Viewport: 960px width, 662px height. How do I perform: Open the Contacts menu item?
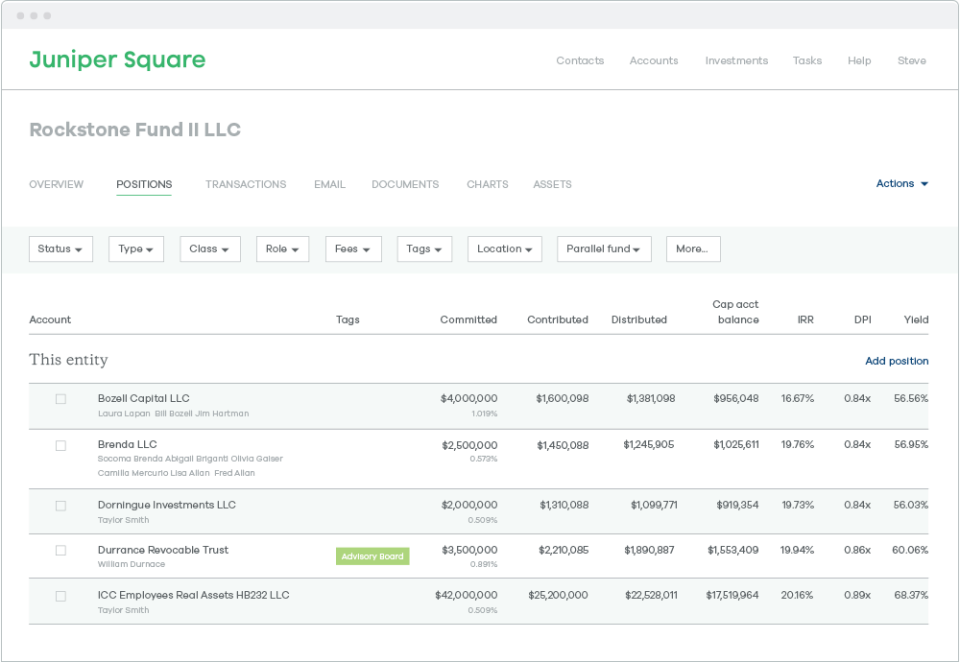(x=580, y=61)
